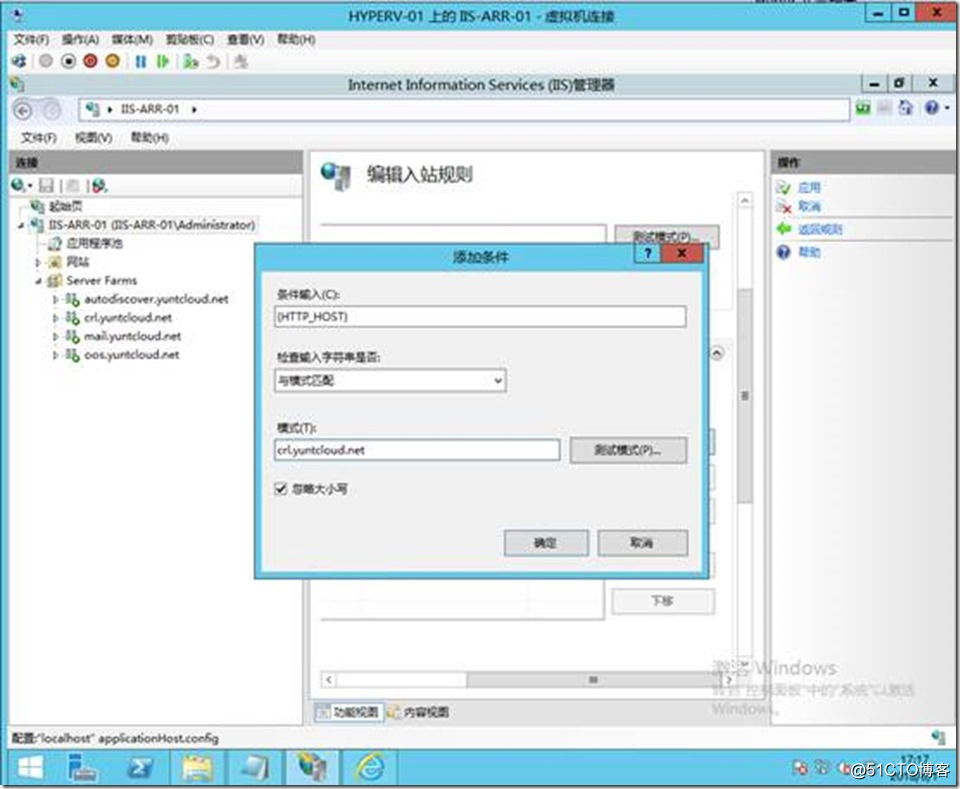The height and width of the screenshot is (789, 960).
Task: Click Cancel (取消) in Add Condition dialog
Action: [642, 543]
